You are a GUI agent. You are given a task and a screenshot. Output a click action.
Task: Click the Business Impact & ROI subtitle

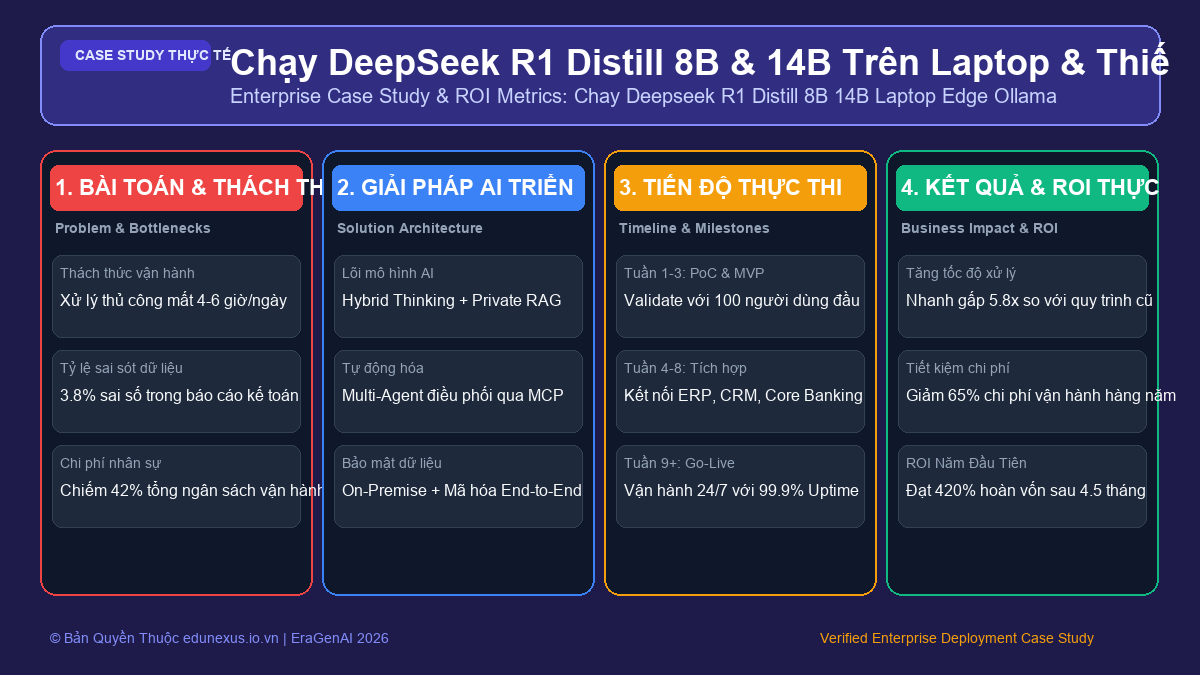coord(979,228)
